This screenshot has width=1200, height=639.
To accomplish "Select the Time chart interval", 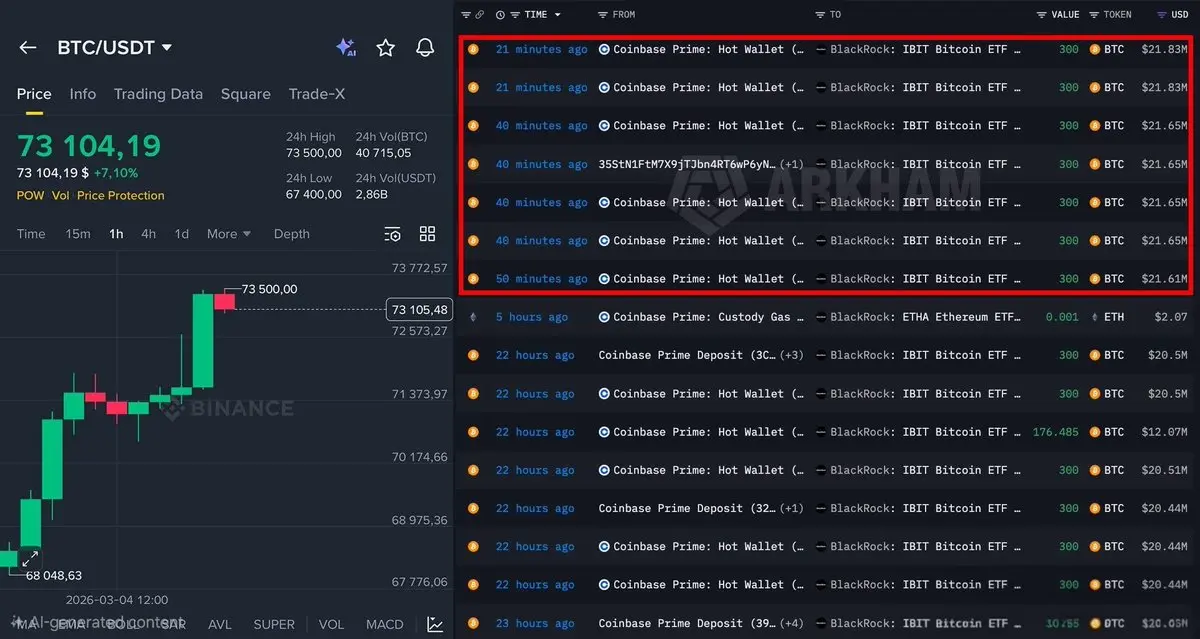I will [31, 234].
